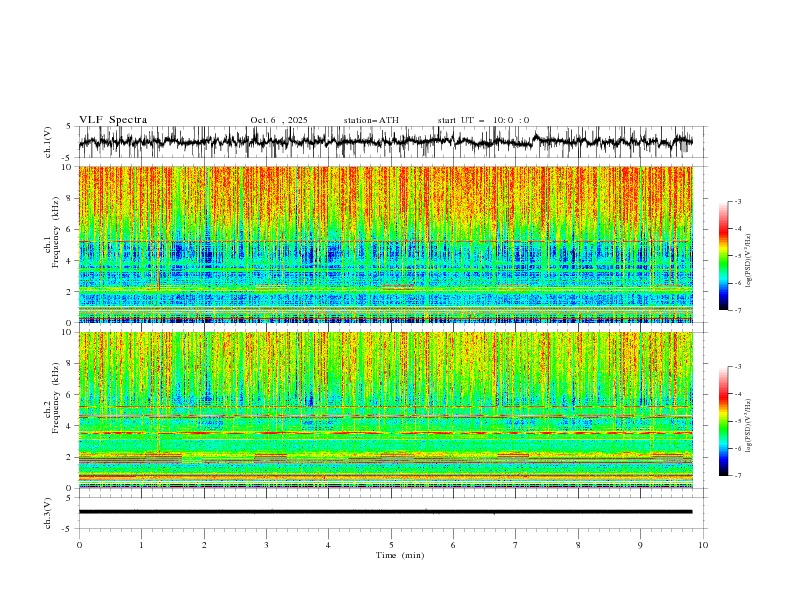Click the "start UT = 10: 0 : 0" text

pyautogui.click(x=483, y=120)
